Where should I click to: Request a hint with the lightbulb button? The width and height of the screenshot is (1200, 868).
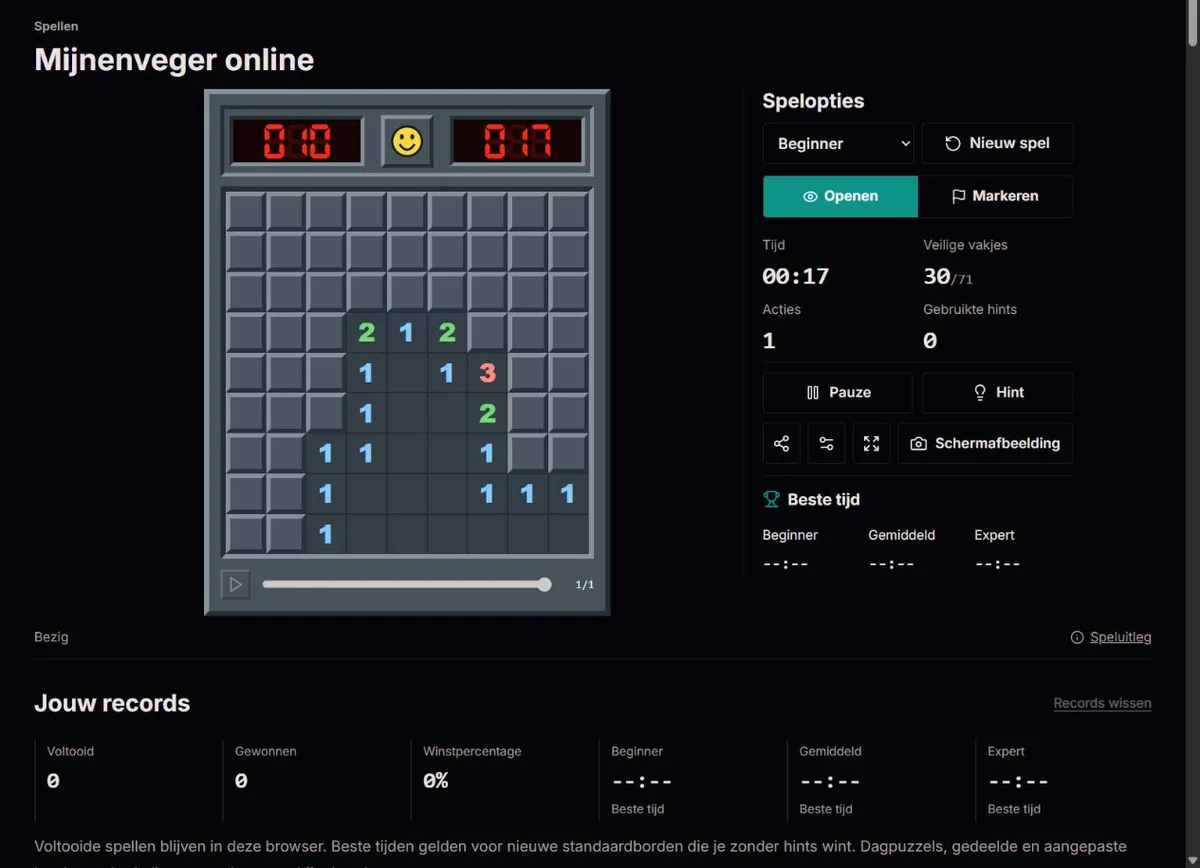(x=997, y=393)
